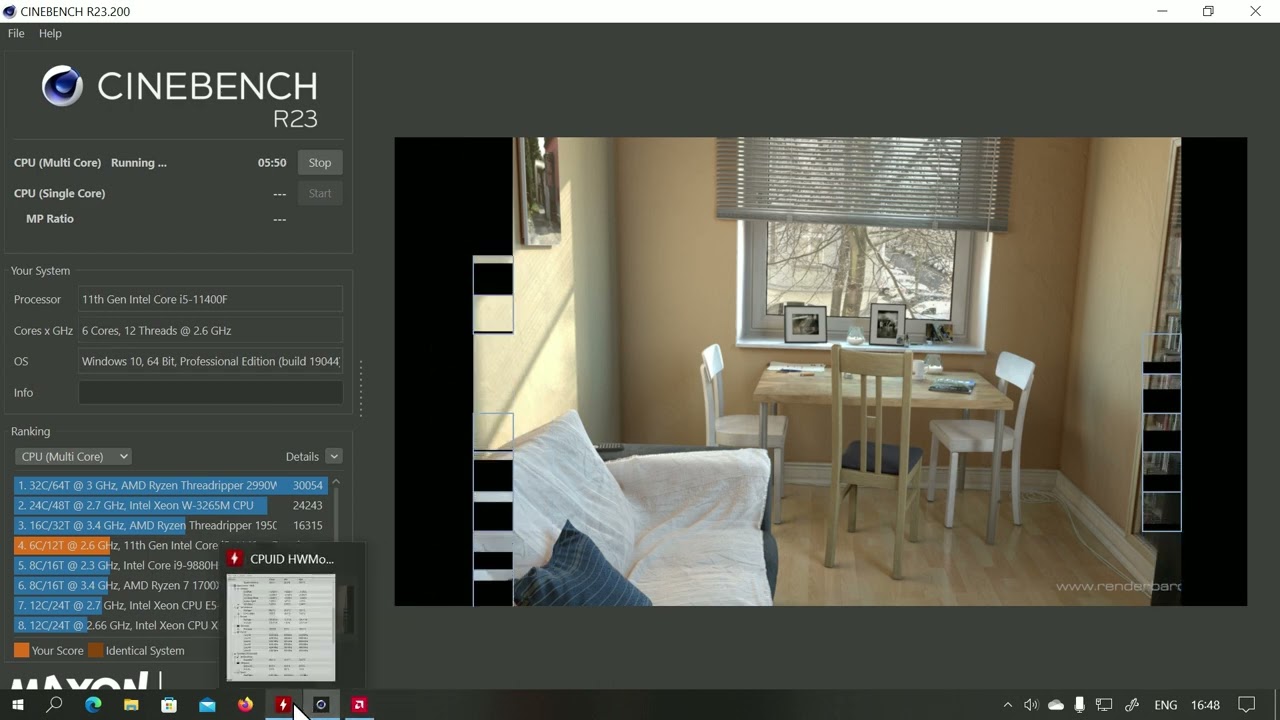Open the Mail app from the taskbar
Viewport: 1280px width, 720px height.
point(207,705)
